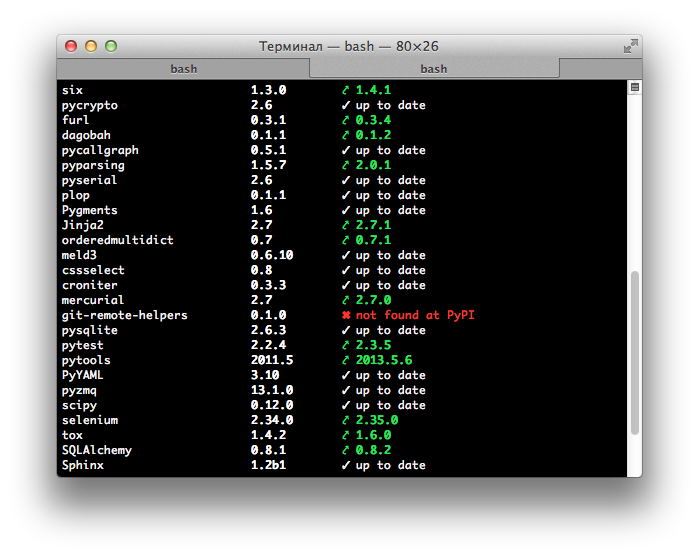
Task: Click the 'scipy' package name
Action: [79, 406]
